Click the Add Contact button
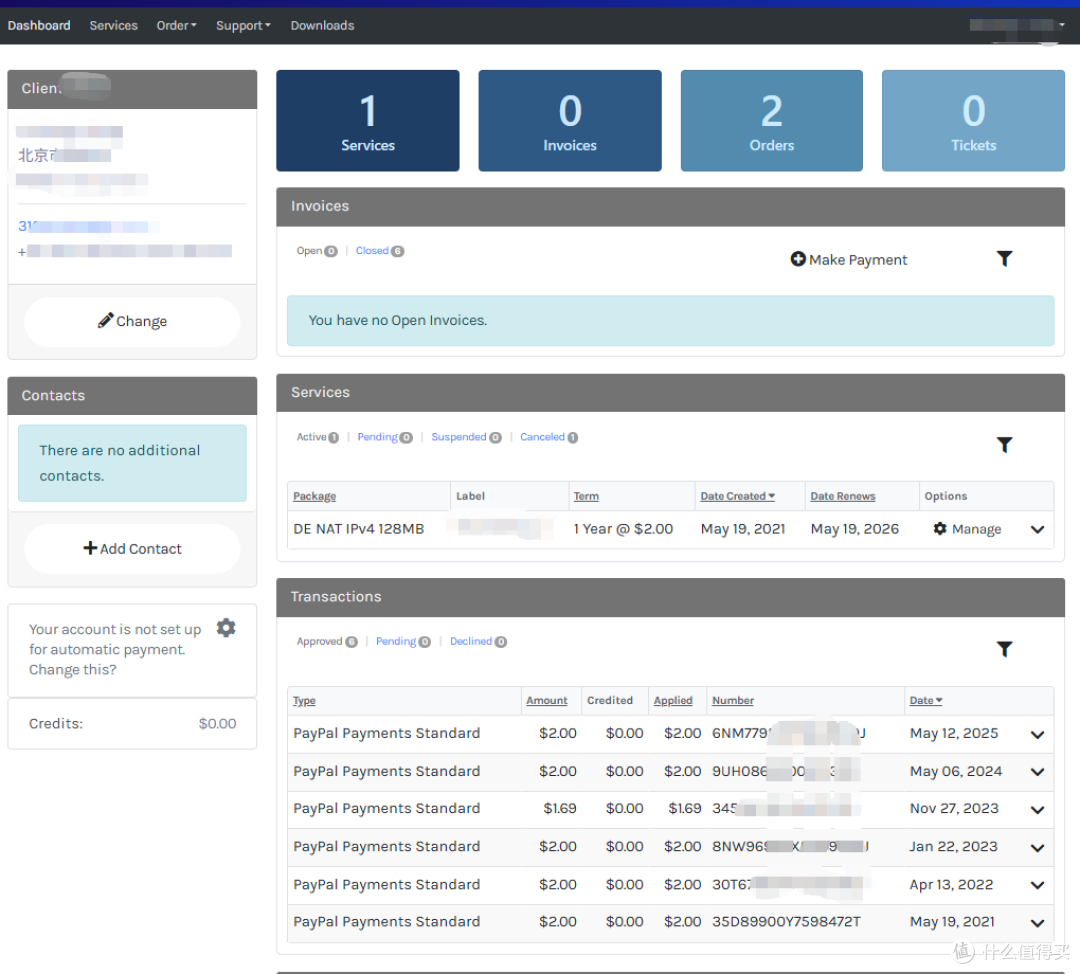The image size is (1080, 974). pos(132,549)
